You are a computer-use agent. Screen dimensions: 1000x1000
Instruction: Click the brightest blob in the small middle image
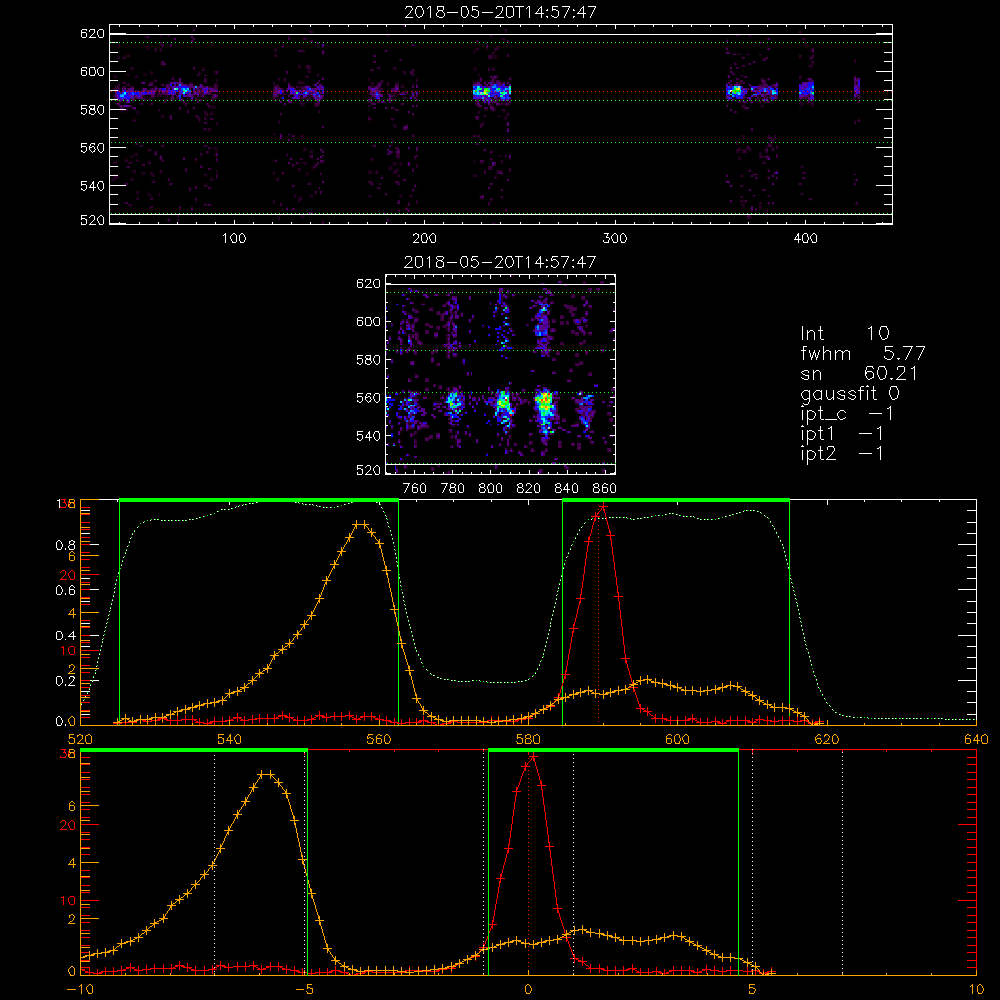click(545, 403)
